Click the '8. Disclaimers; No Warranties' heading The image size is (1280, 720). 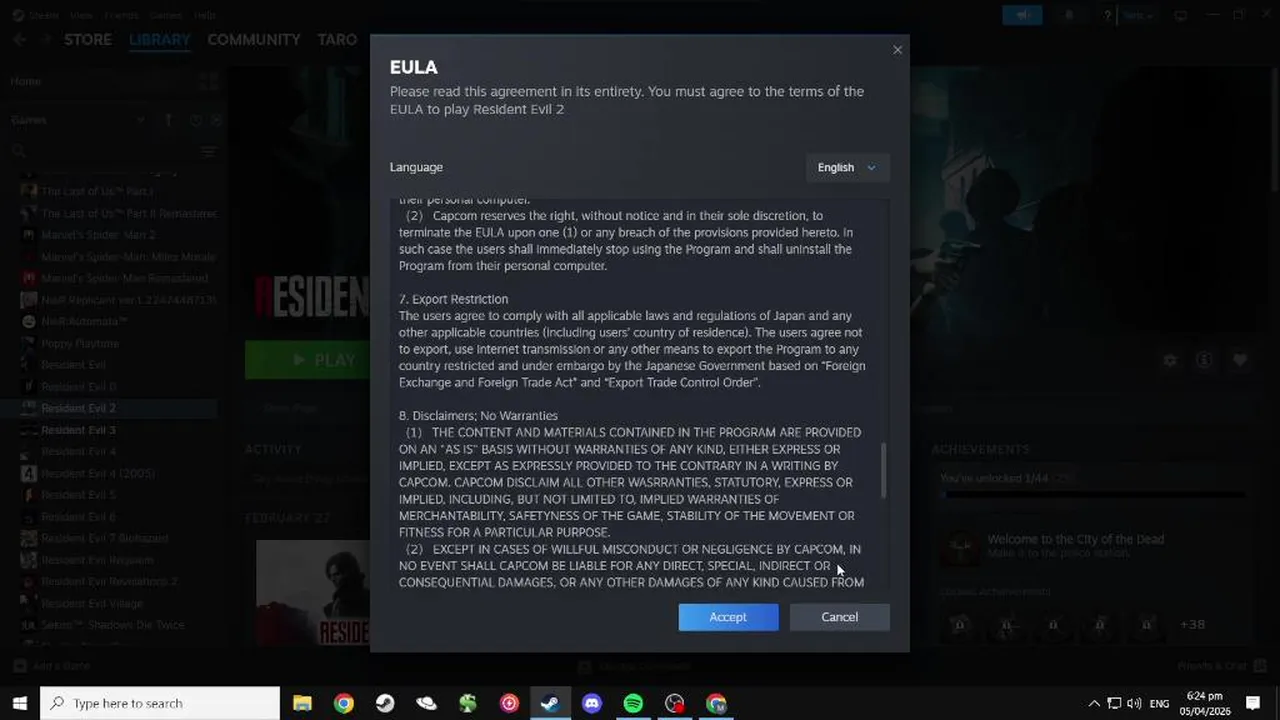point(478,415)
